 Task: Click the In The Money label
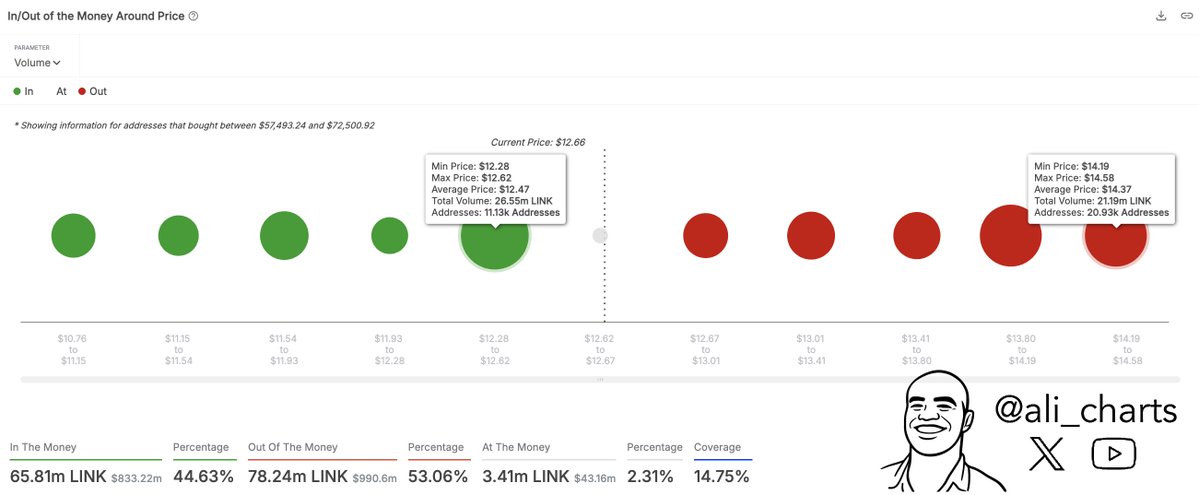click(43, 447)
